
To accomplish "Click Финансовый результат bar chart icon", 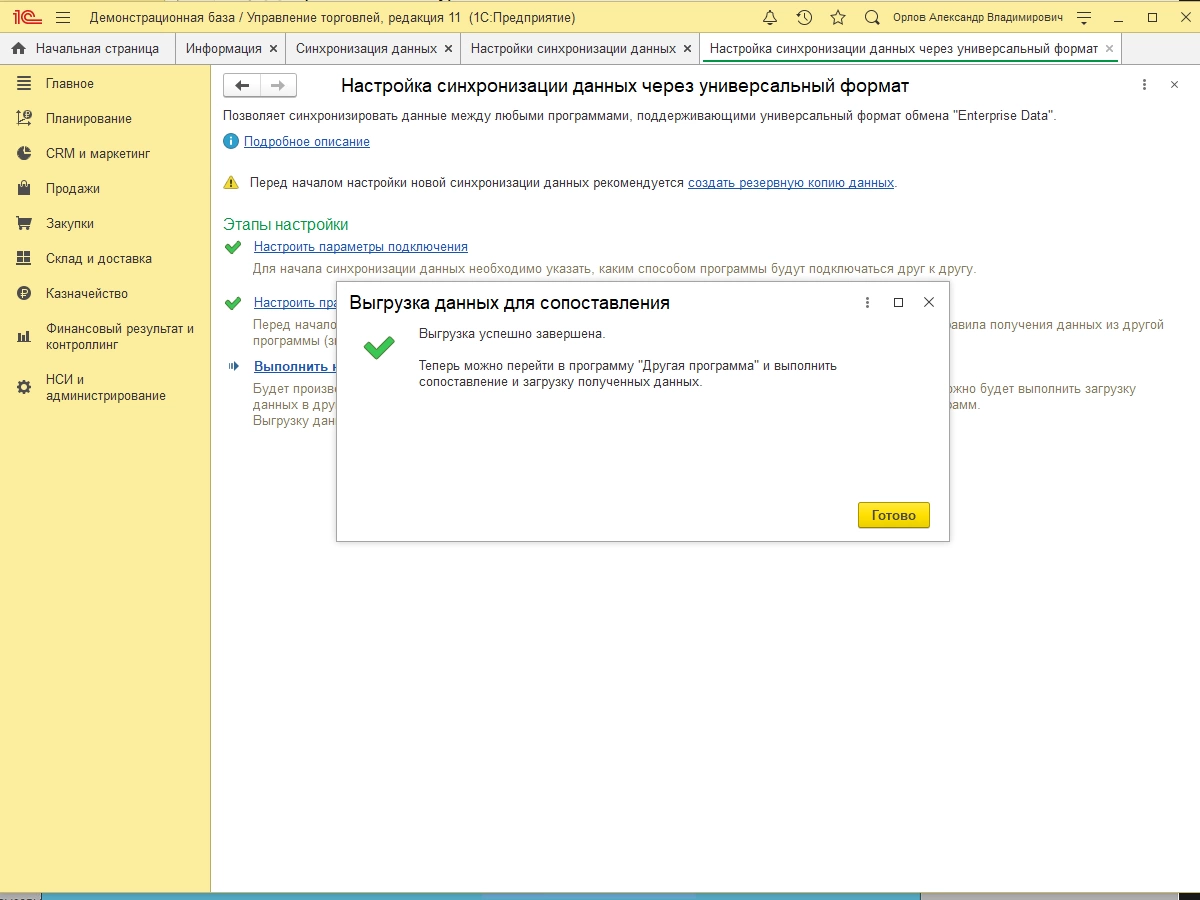I will tap(24, 336).
